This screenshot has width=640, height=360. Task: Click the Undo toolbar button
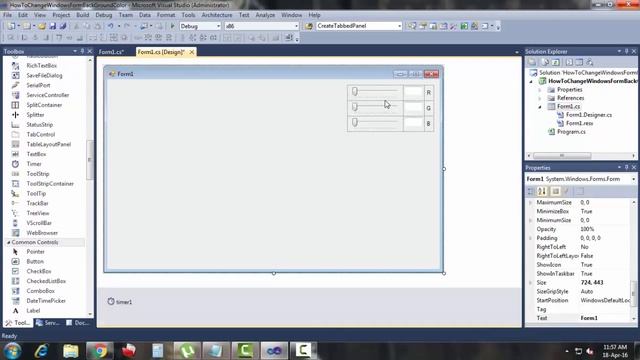pos(110,26)
